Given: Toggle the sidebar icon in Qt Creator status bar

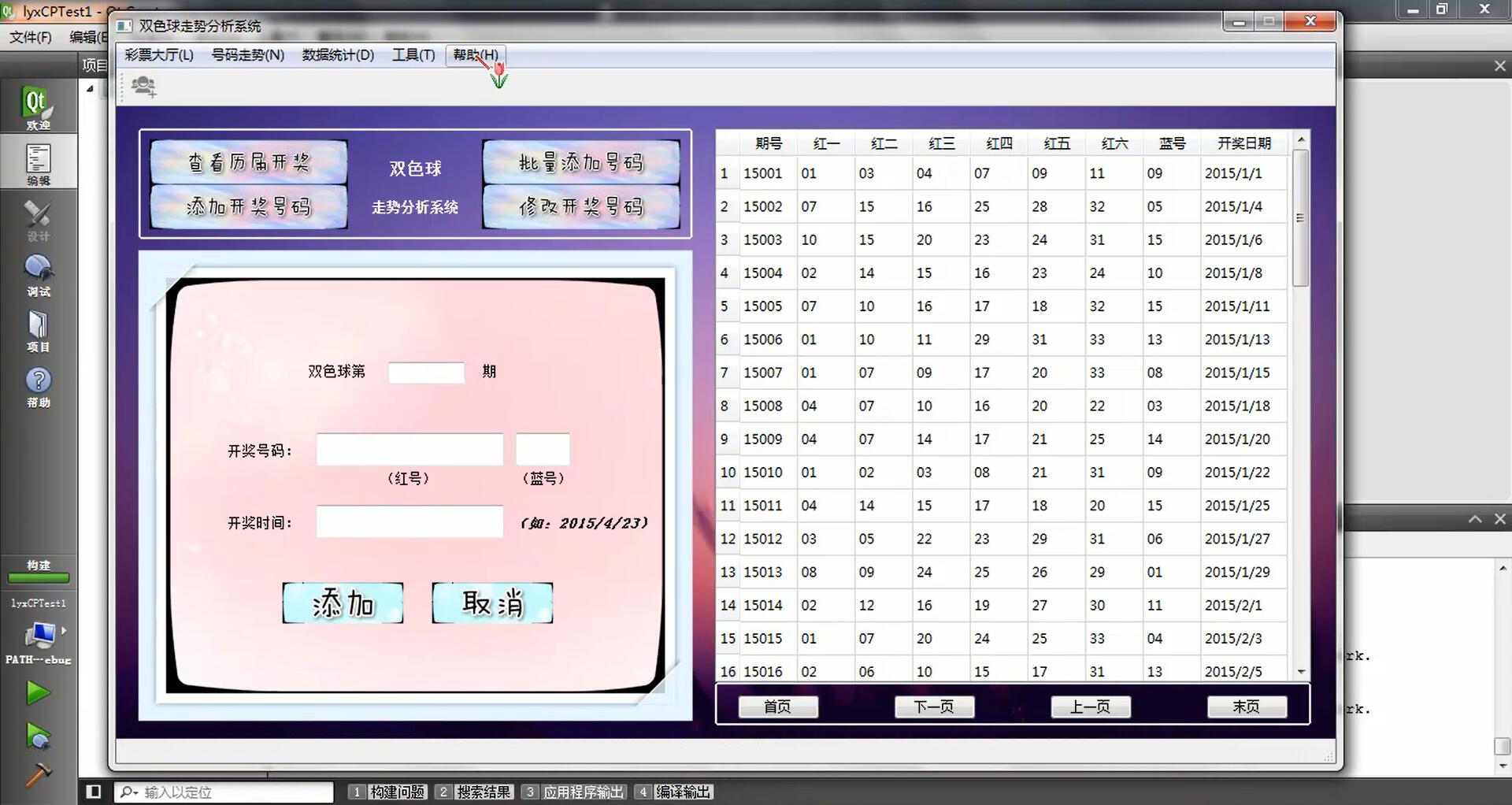Looking at the screenshot, I should tap(93, 792).
